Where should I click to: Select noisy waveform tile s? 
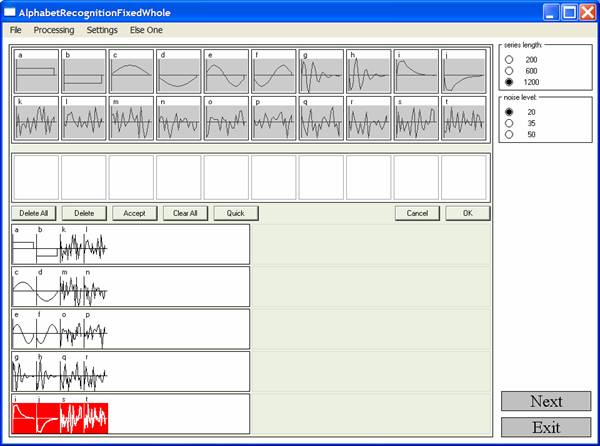click(416, 118)
